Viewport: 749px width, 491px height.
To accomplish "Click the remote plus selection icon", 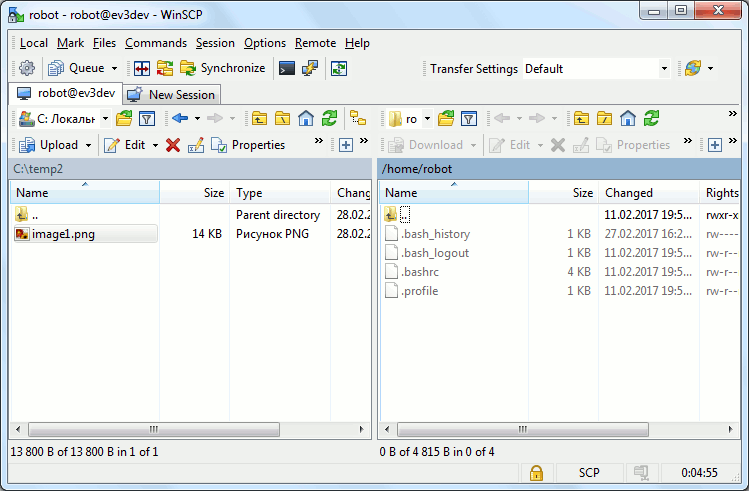I will [x=715, y=145].
